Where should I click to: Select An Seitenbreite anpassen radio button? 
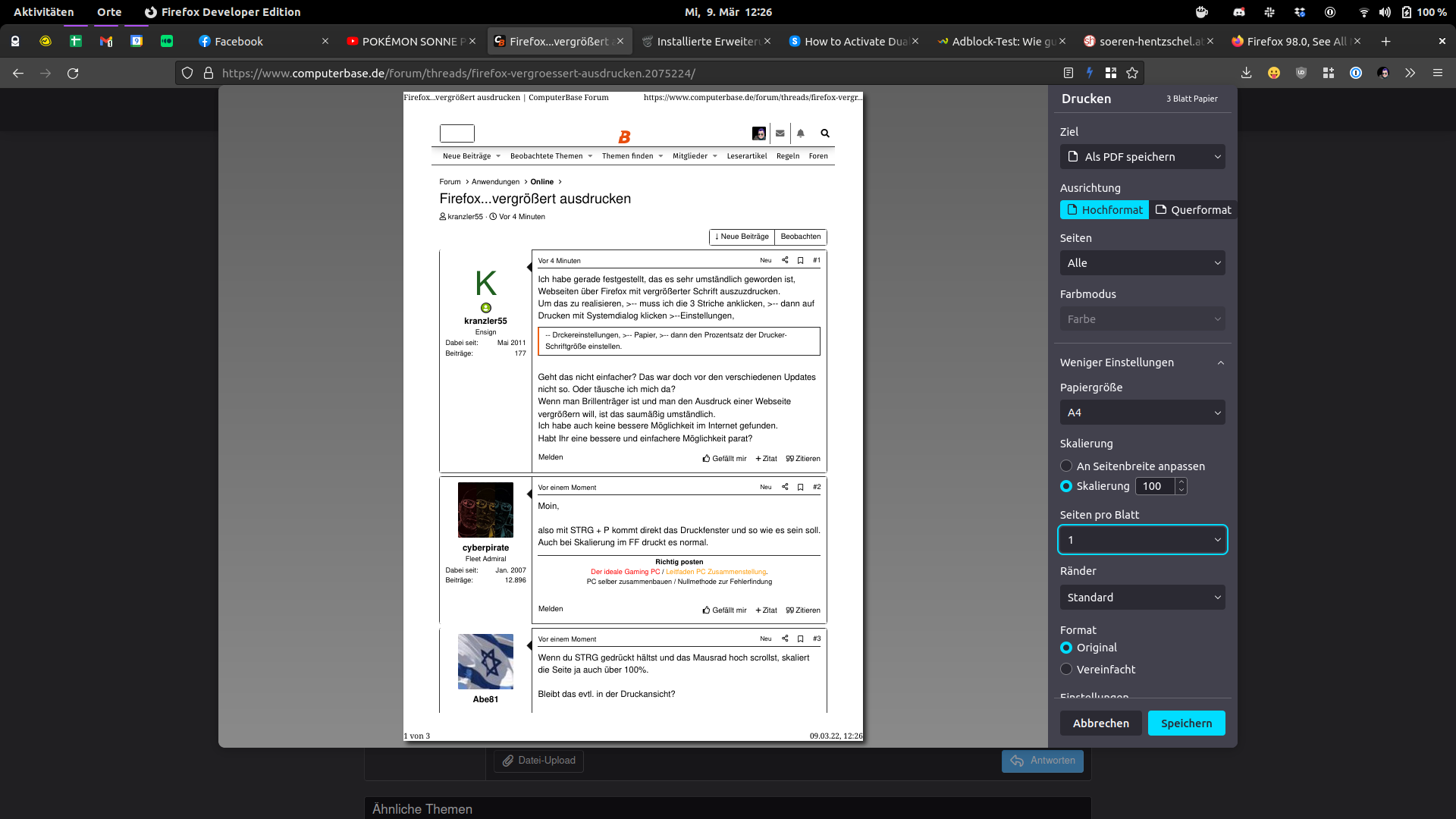coord(1066,466)
